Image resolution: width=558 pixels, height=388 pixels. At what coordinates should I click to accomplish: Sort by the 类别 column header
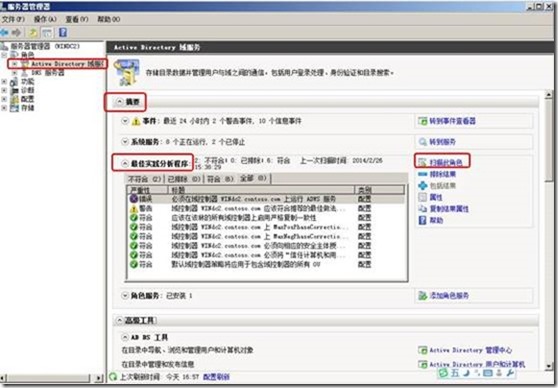pyautogui.click(x=380, y=190)
